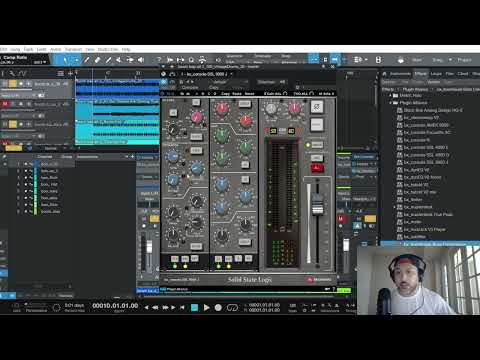Toggle the white button below the phase button

pos(317,125)
